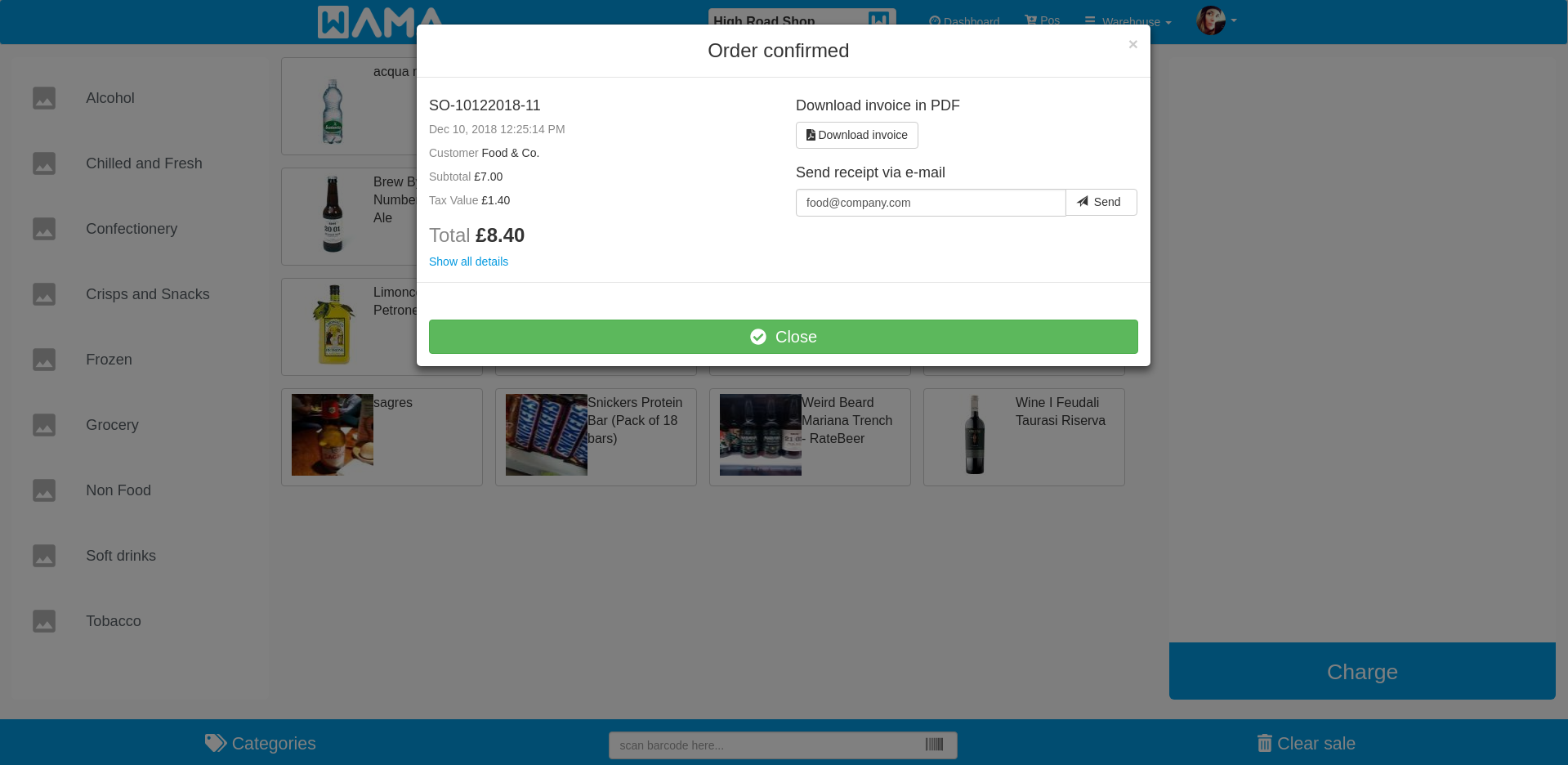
Task: Go to the Dashboard menu item
Action: coord(964,21)
